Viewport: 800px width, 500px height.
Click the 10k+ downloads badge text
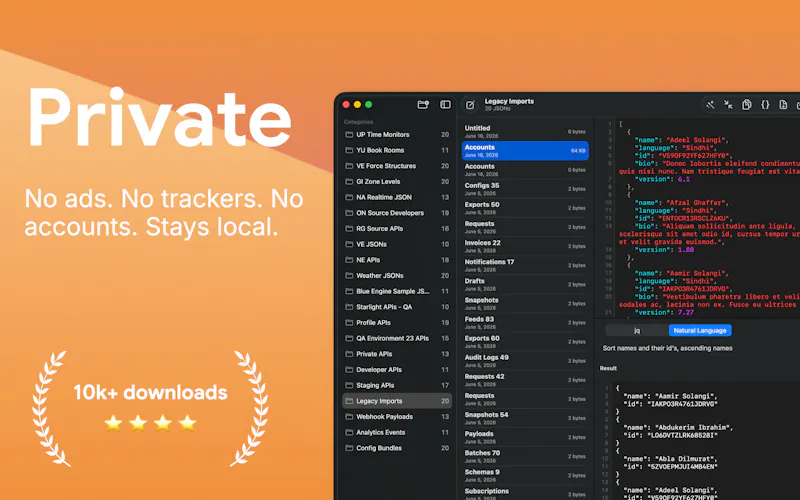151,392
